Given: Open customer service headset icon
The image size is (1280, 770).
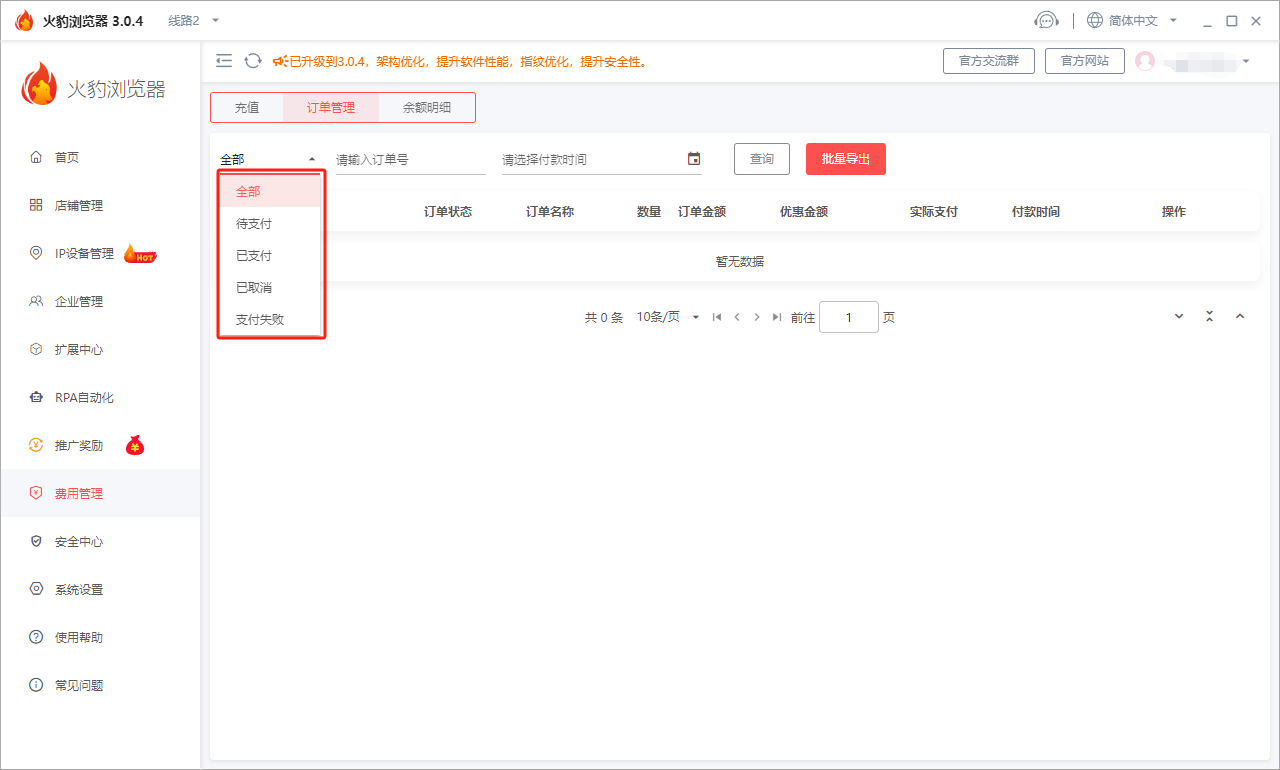Looking at the screenshot, I should (x=1046, y=20).
